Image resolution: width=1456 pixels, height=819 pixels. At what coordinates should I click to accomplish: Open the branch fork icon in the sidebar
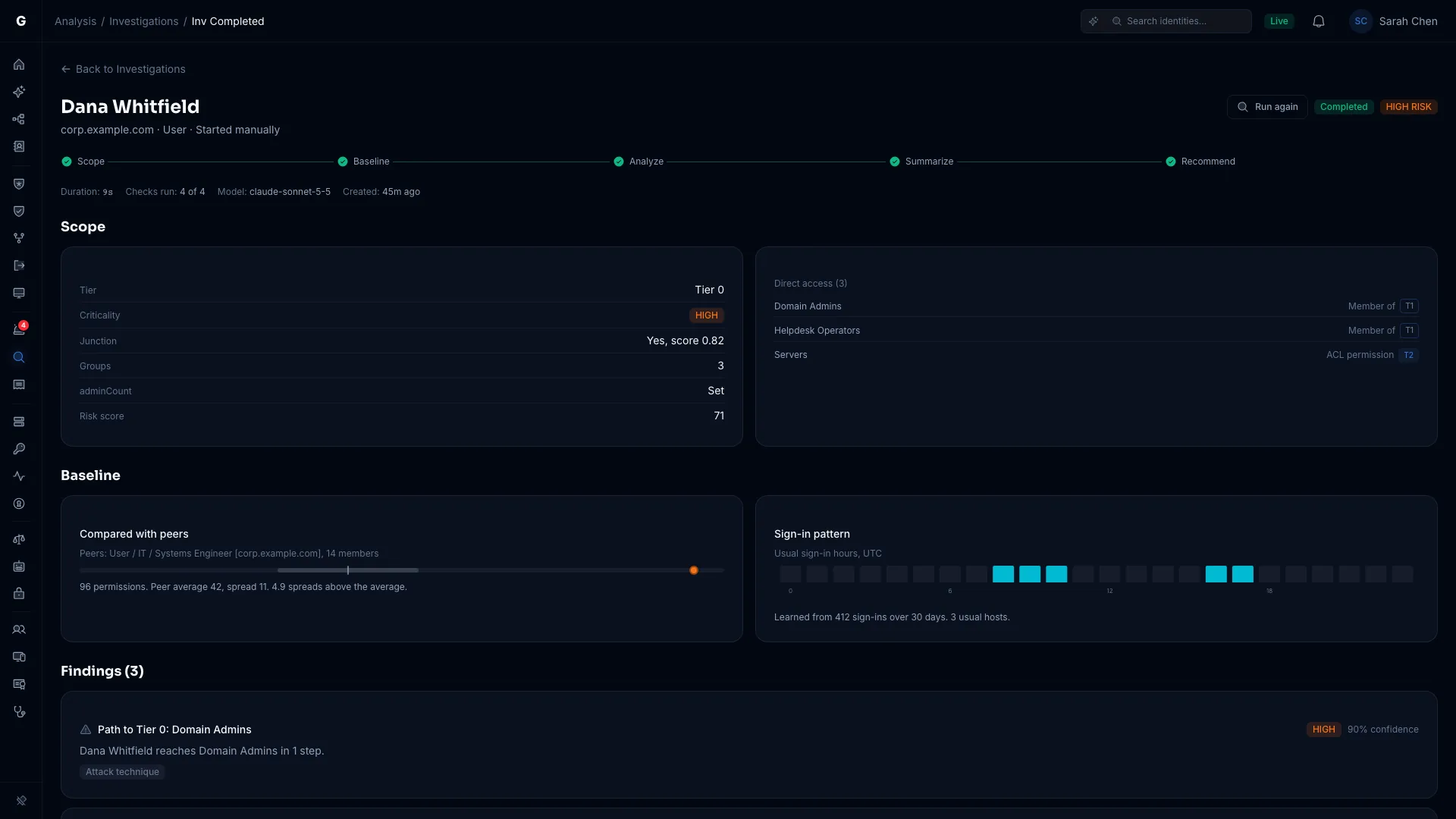click(x=19, y=238)
